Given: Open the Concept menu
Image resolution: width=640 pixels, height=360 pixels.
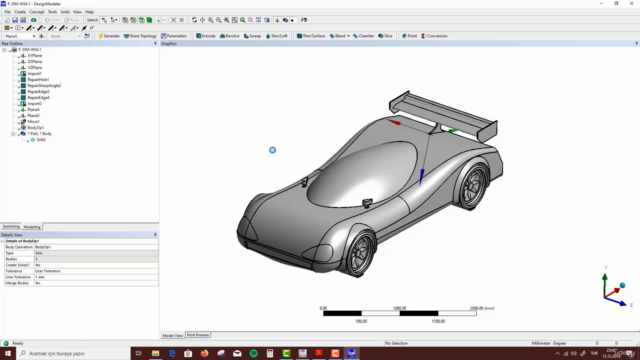Looking at the screenshot, I should click(x=37, y=12).
